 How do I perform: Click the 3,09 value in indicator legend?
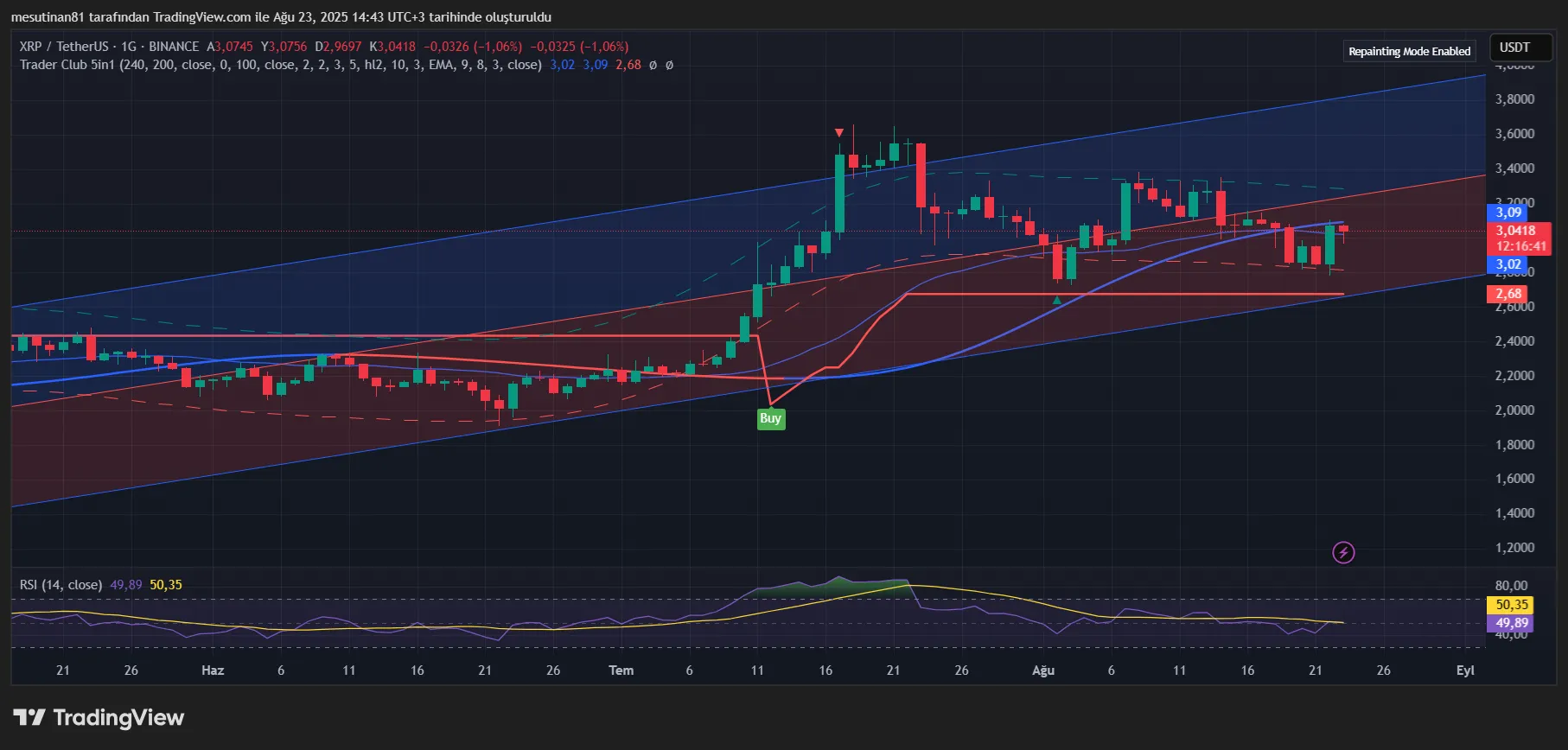coord(595,65)
